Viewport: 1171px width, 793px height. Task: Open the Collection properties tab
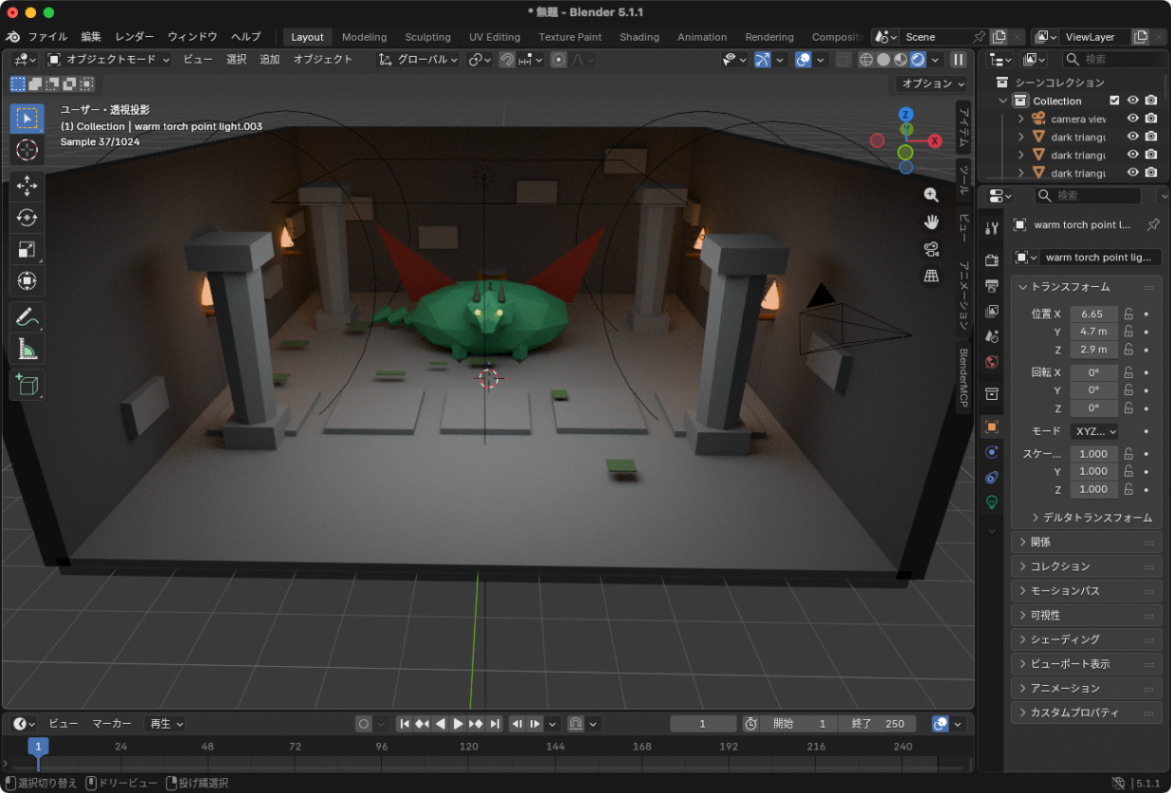[992, 394]
